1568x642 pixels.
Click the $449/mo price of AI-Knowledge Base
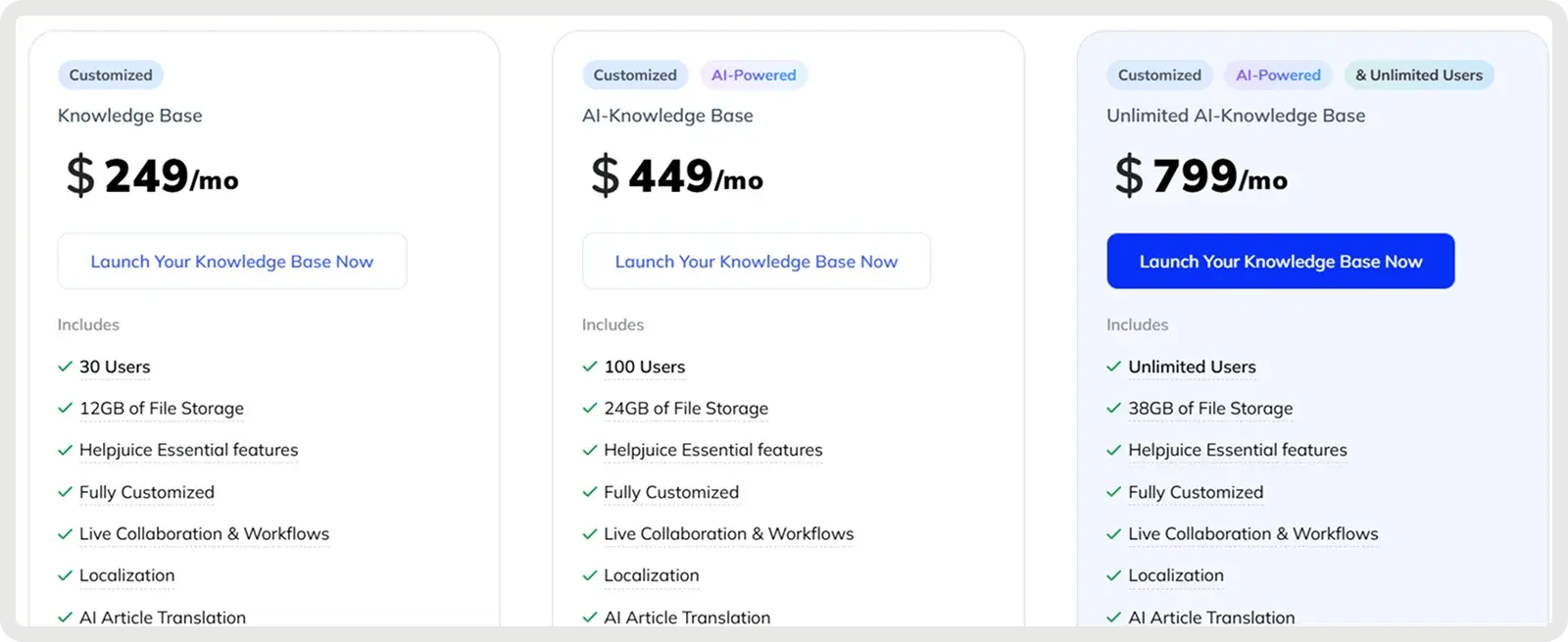point(677,176)
